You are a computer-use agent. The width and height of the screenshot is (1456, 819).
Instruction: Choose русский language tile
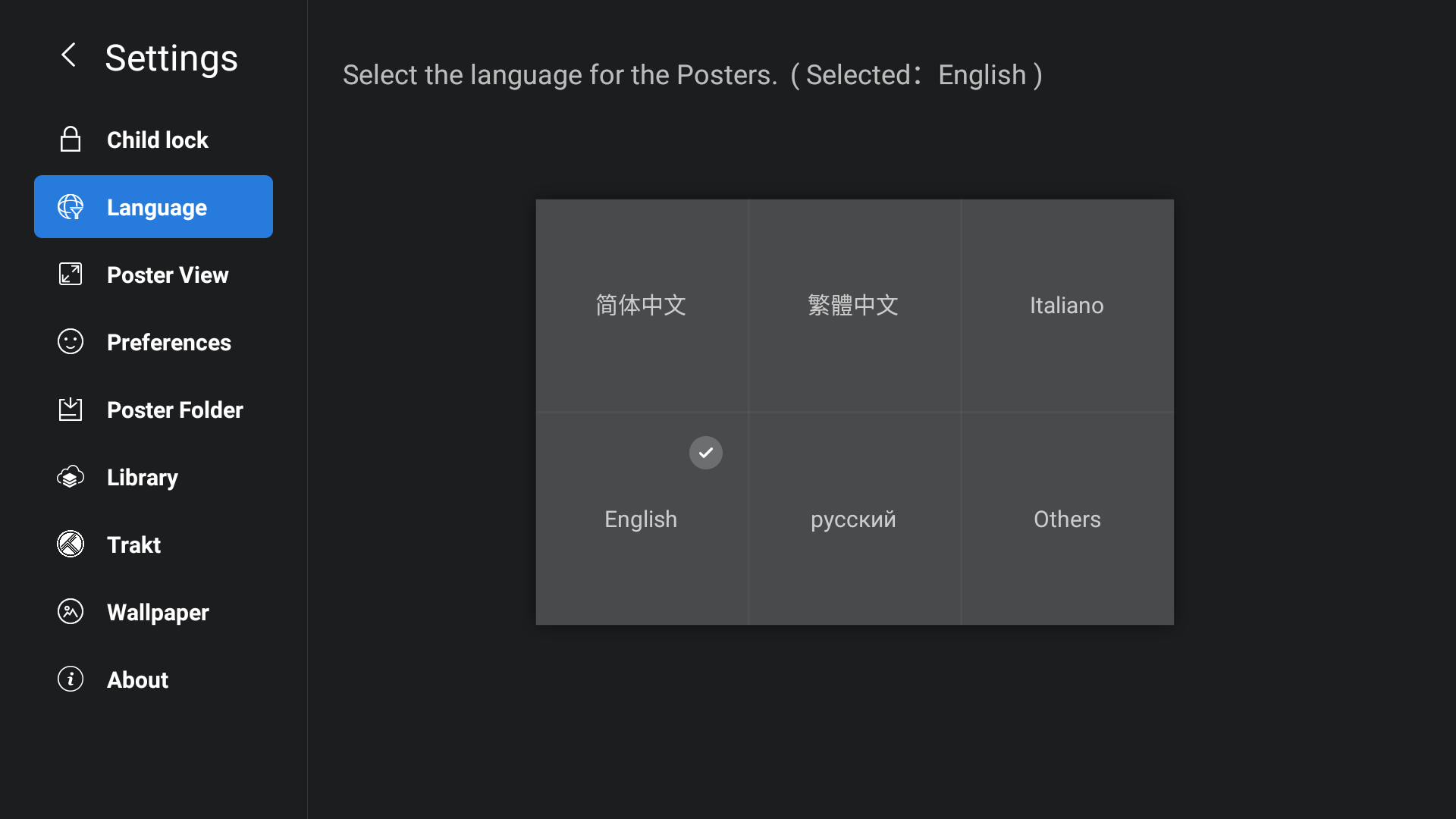854,519
